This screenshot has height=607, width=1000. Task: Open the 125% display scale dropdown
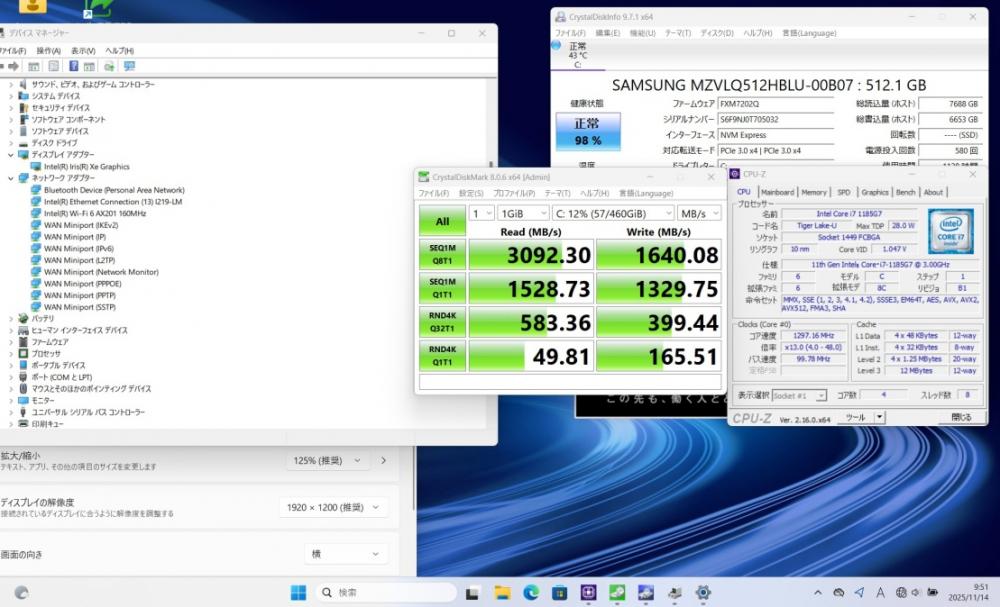point(329,461)
